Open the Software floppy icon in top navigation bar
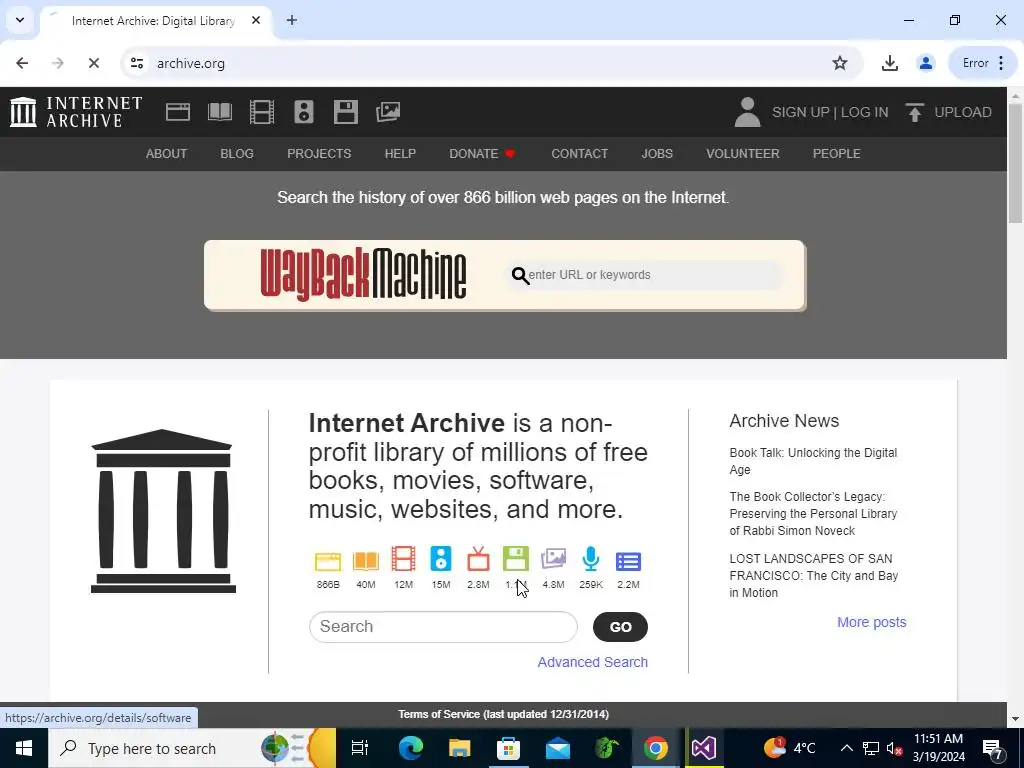1024x768 pixels. [x=345, y=112]
